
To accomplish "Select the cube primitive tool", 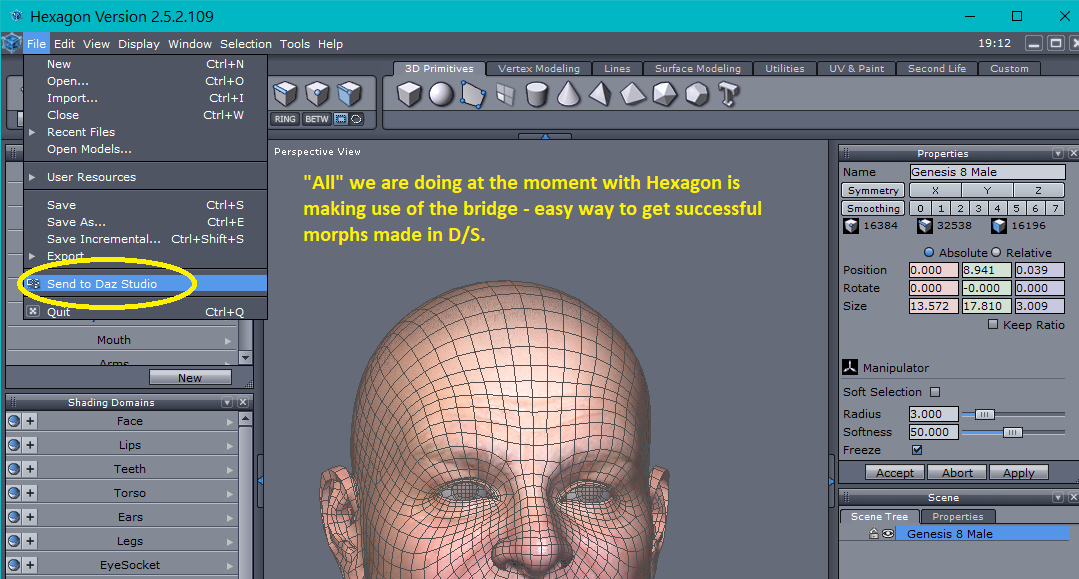I will [x=409, y=94].
